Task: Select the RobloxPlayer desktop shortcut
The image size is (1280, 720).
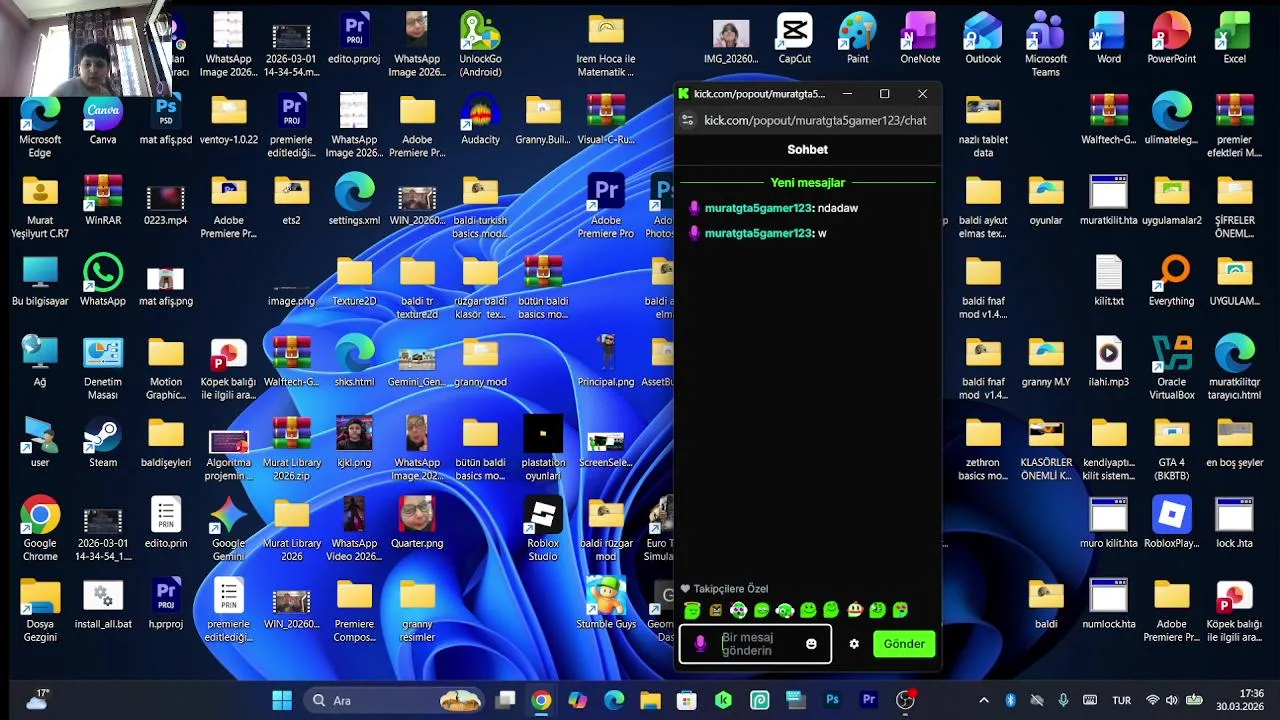Action: 1172,523
